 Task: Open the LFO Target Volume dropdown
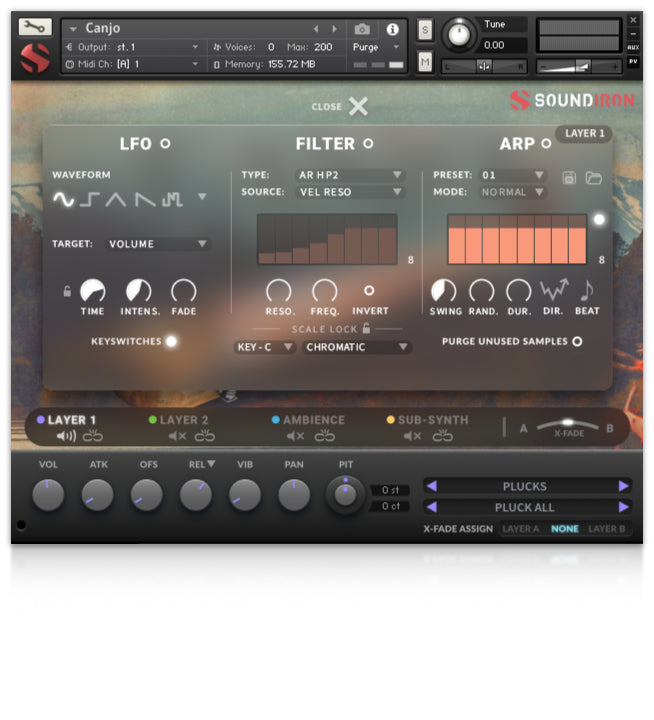(x=158, y=243)
